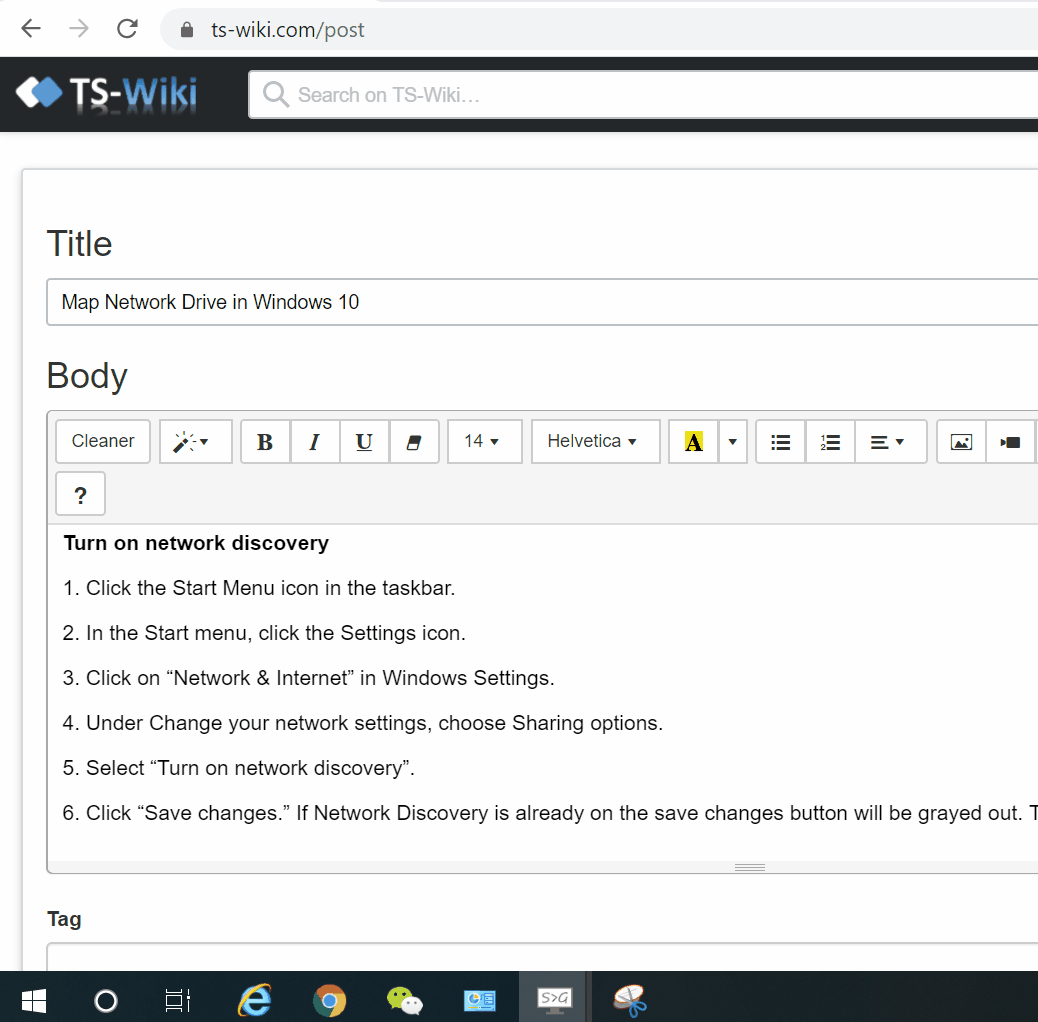Toggle bold formatting in the editor
1038x1022 pixels.
click(x=265, y=442)
